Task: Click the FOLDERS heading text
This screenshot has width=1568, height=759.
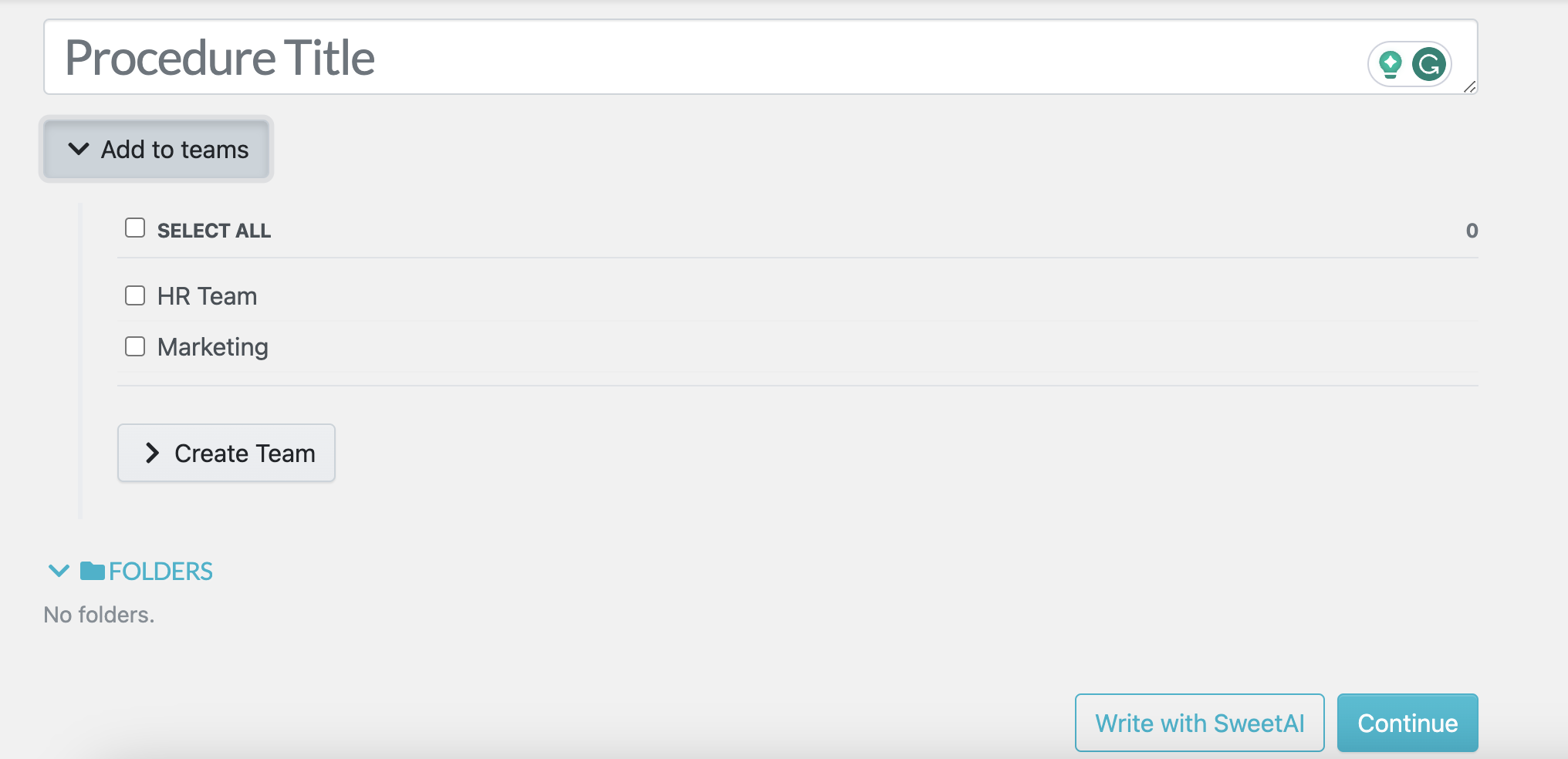Action: coord(161,572)
